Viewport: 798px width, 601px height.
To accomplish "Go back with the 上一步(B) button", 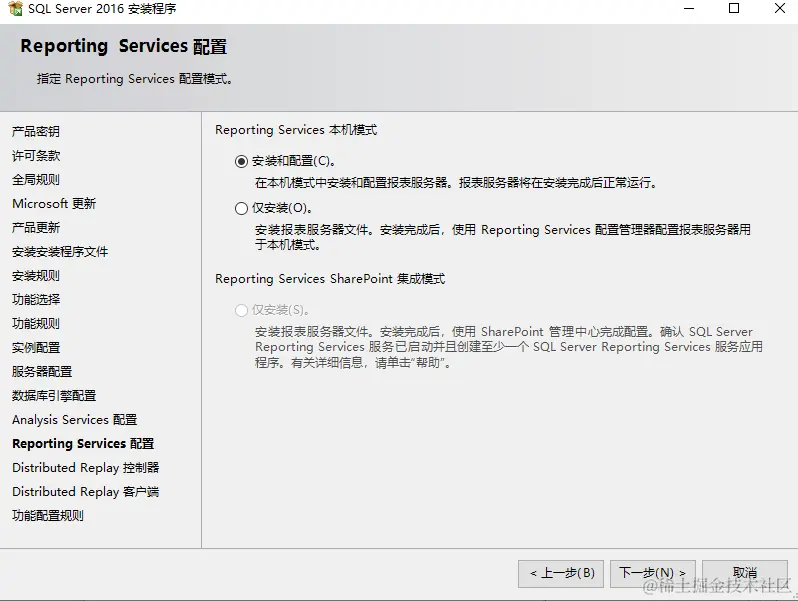I will pyautogui.click(x=561, y=574).
